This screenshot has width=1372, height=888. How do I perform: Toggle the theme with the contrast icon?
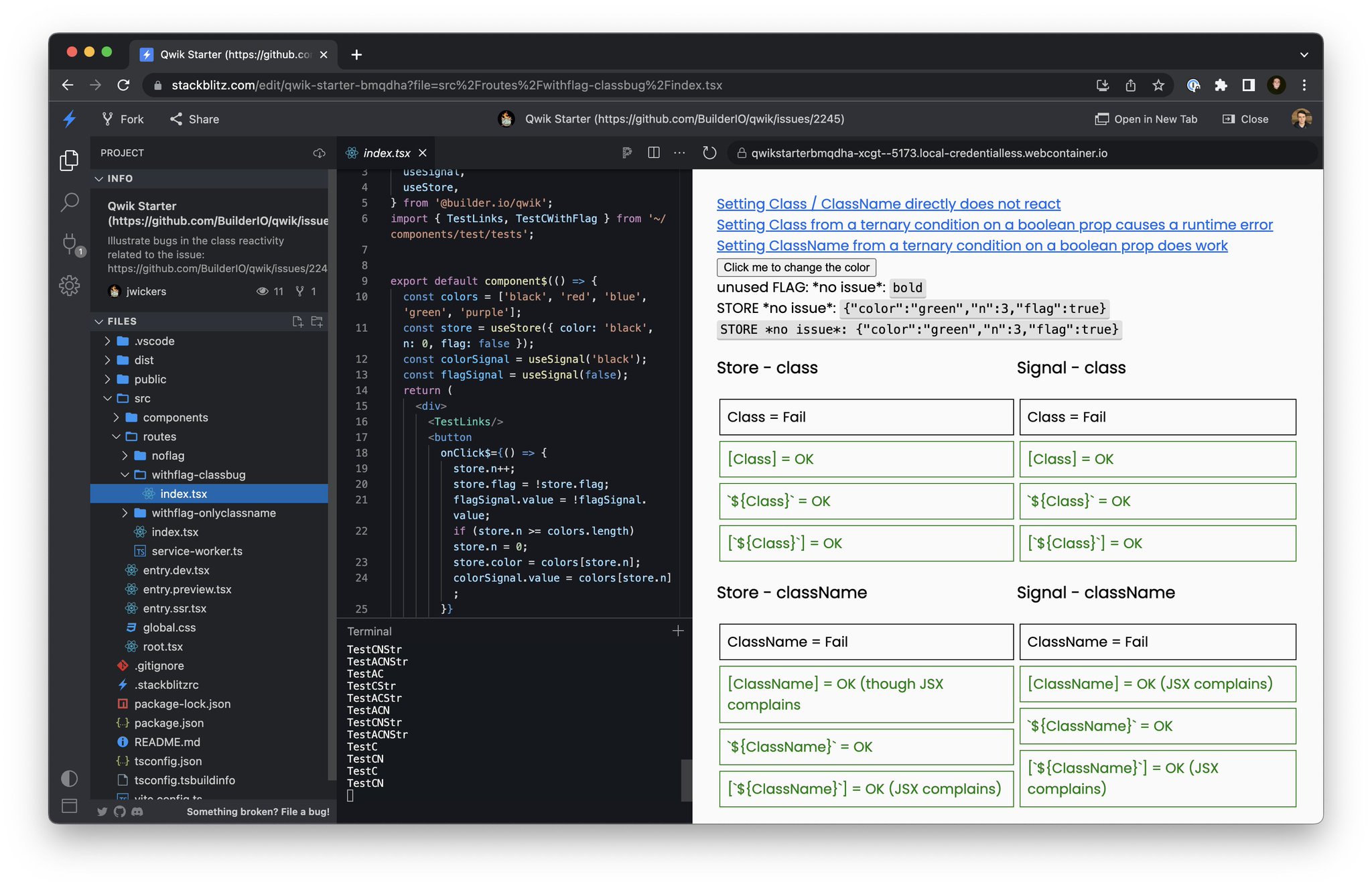click(x=69, y=779)
